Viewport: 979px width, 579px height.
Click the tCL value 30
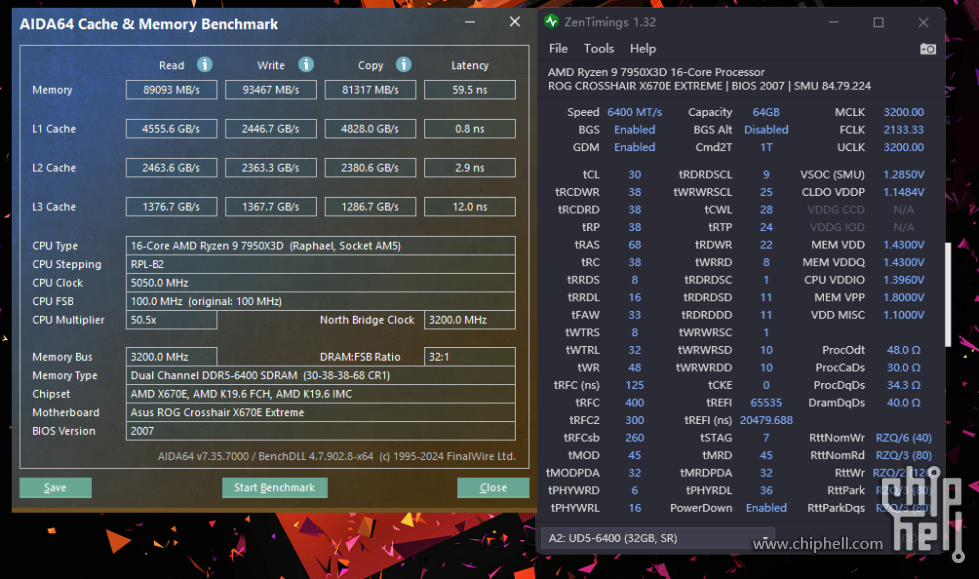pyautogui.click(x=634, y=175)
